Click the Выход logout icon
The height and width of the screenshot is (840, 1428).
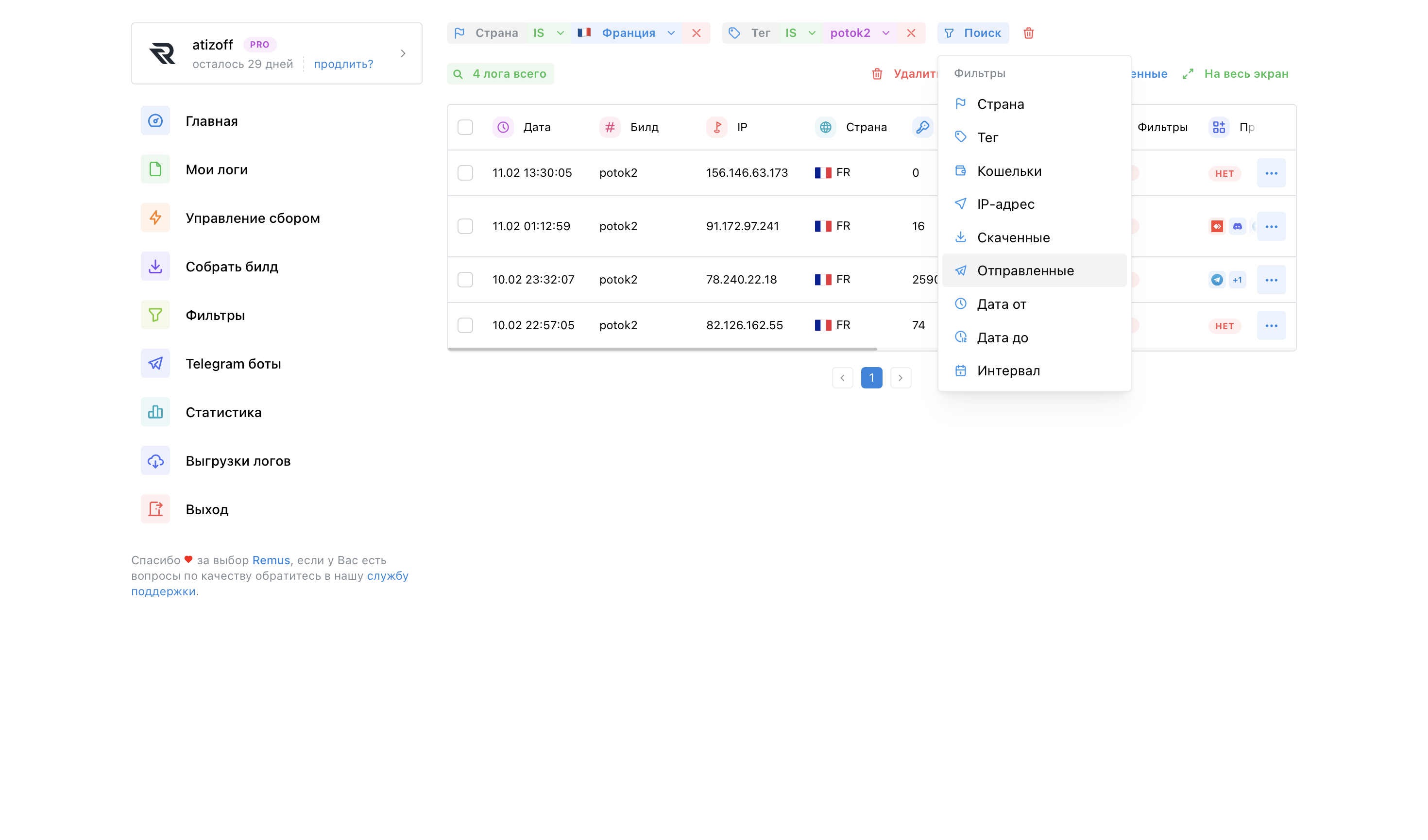(155, 509)
